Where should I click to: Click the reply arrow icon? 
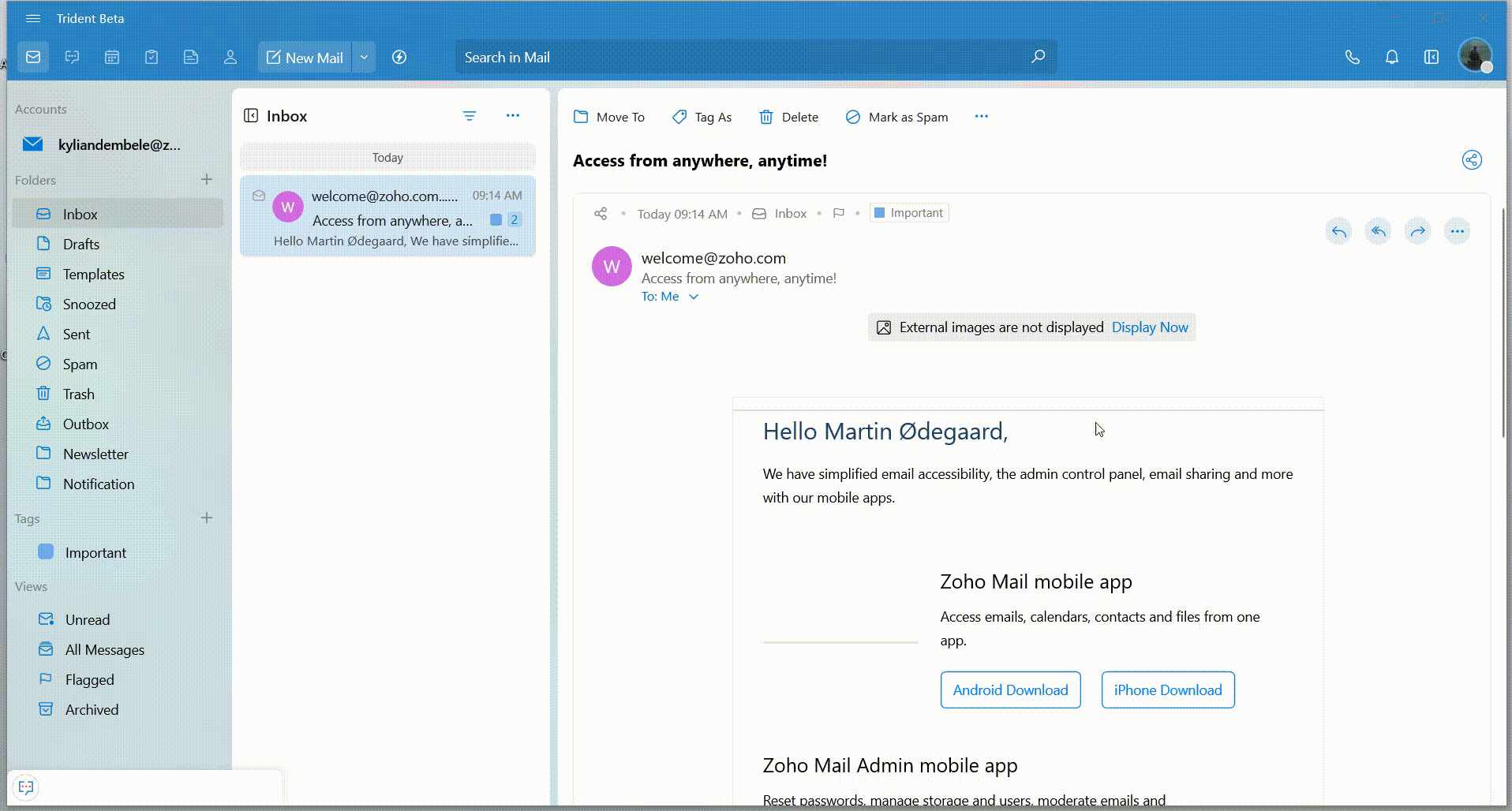pos(1338,230)
